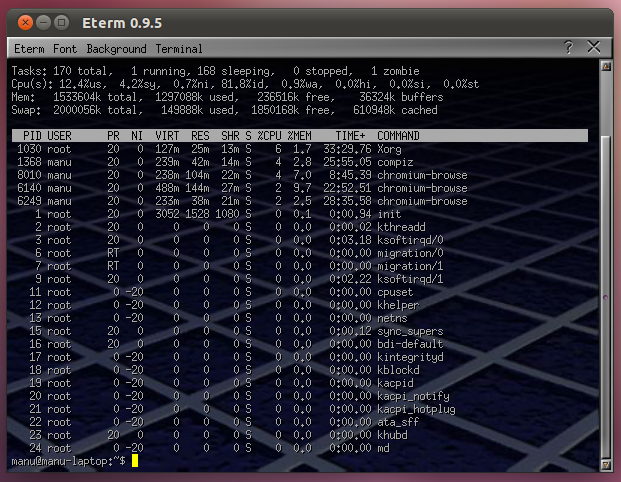Click the 144m RES value
The width and height of the screenshot is (621, 482).
click(197, 188)
